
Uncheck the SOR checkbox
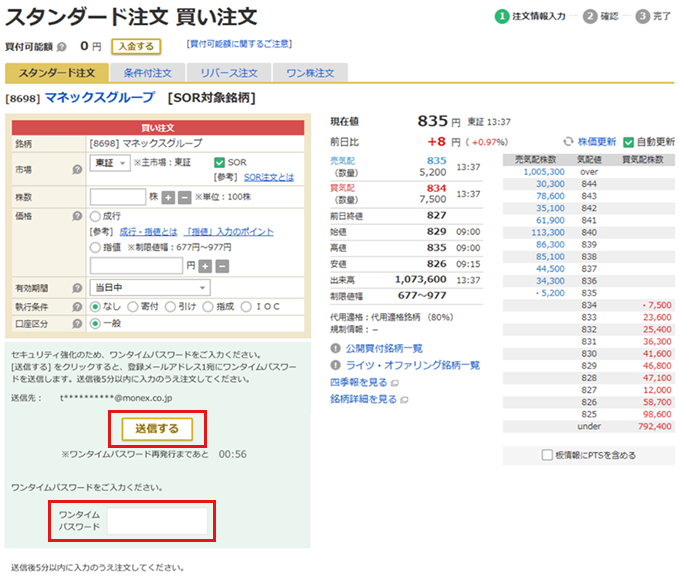(x=220, y=163)
